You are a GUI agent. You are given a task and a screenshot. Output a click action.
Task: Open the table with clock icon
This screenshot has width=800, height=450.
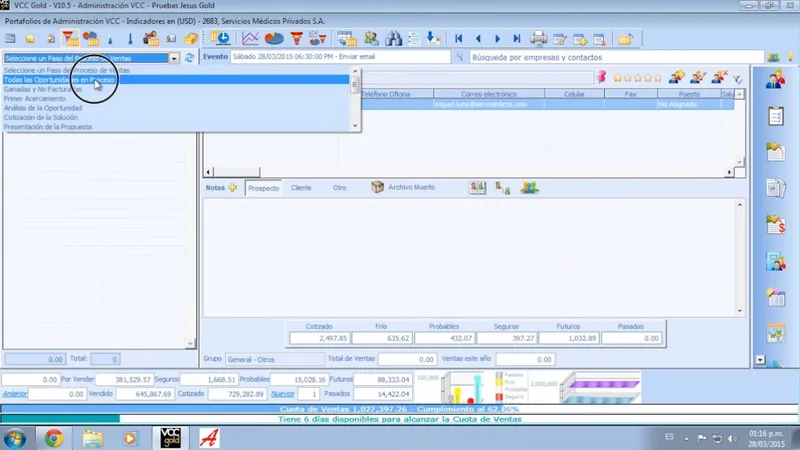point(220,39)
